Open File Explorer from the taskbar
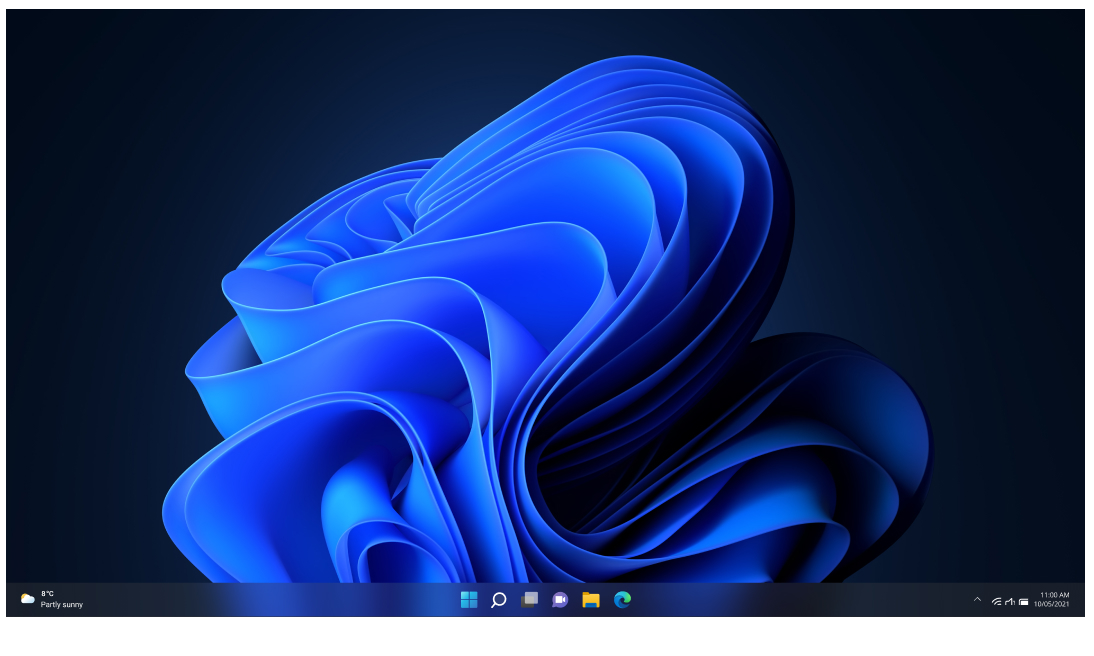This screenshot has height=656, width=1094. (591, 600)
